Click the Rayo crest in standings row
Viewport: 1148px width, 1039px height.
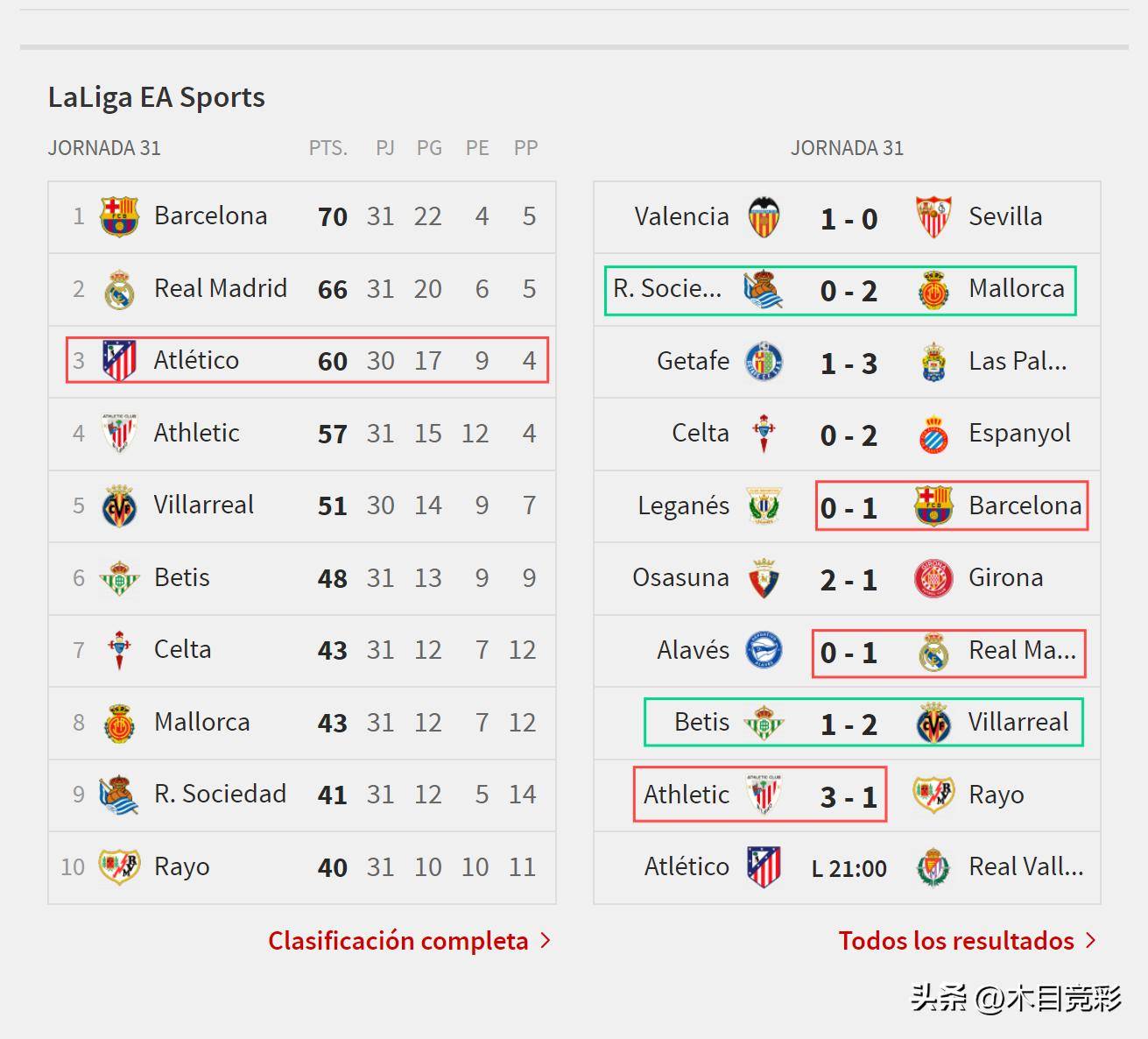(119, 867)
